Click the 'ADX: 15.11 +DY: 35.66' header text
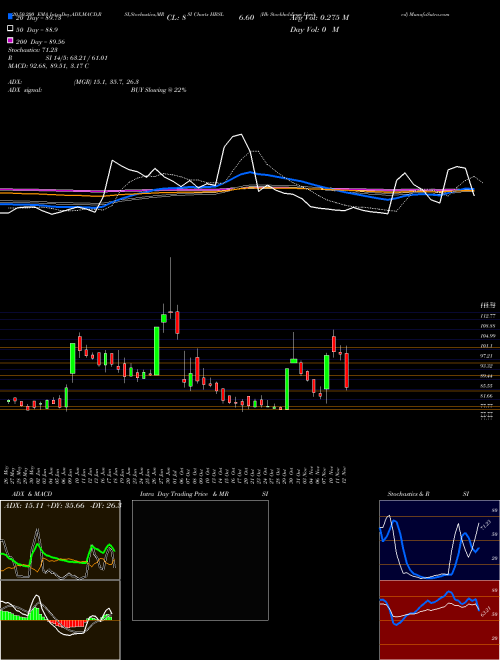The width and height of the screenshot is (500, 660). (x=44, y=505)
